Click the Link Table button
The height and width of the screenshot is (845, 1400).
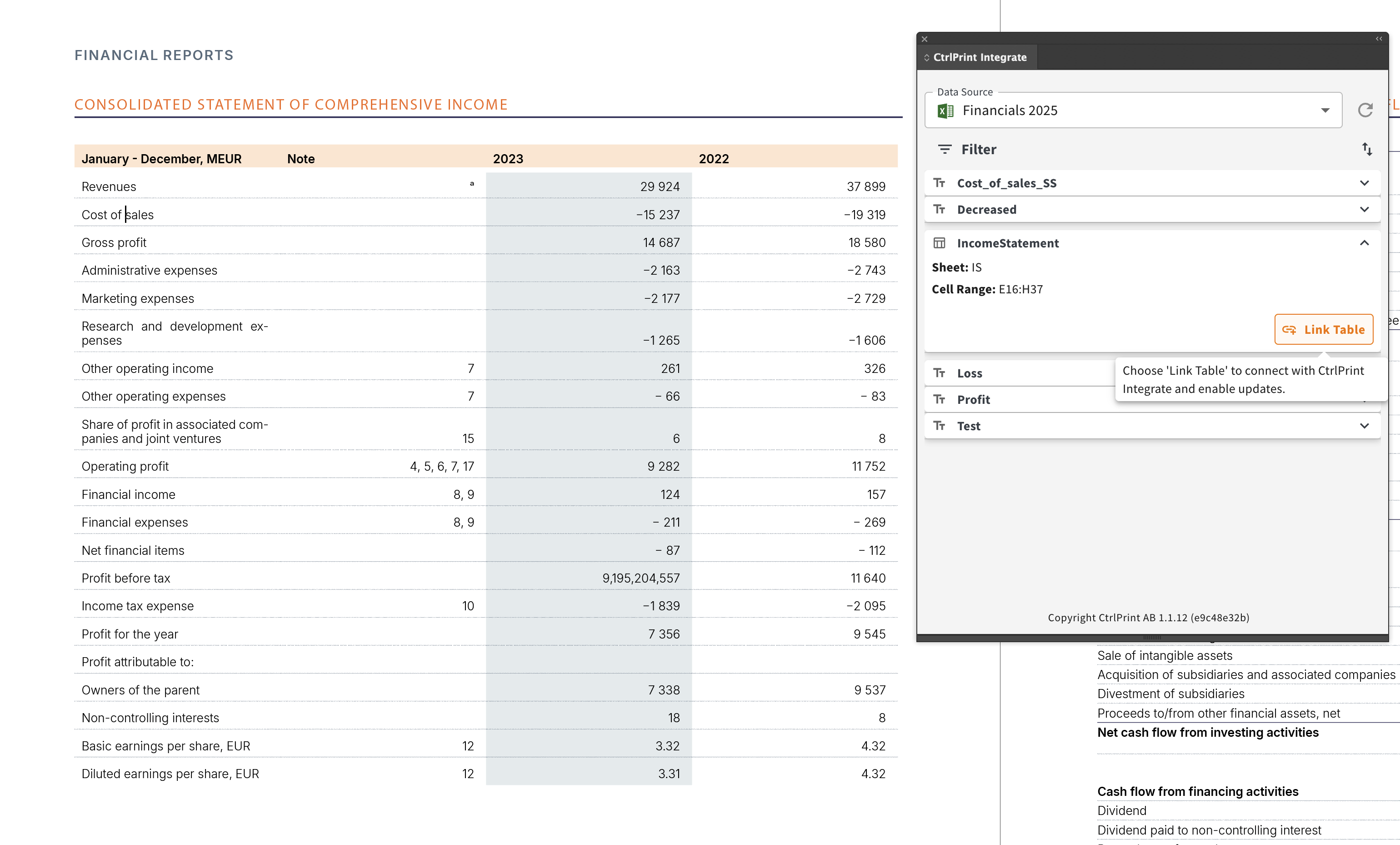coord(1323,330)
